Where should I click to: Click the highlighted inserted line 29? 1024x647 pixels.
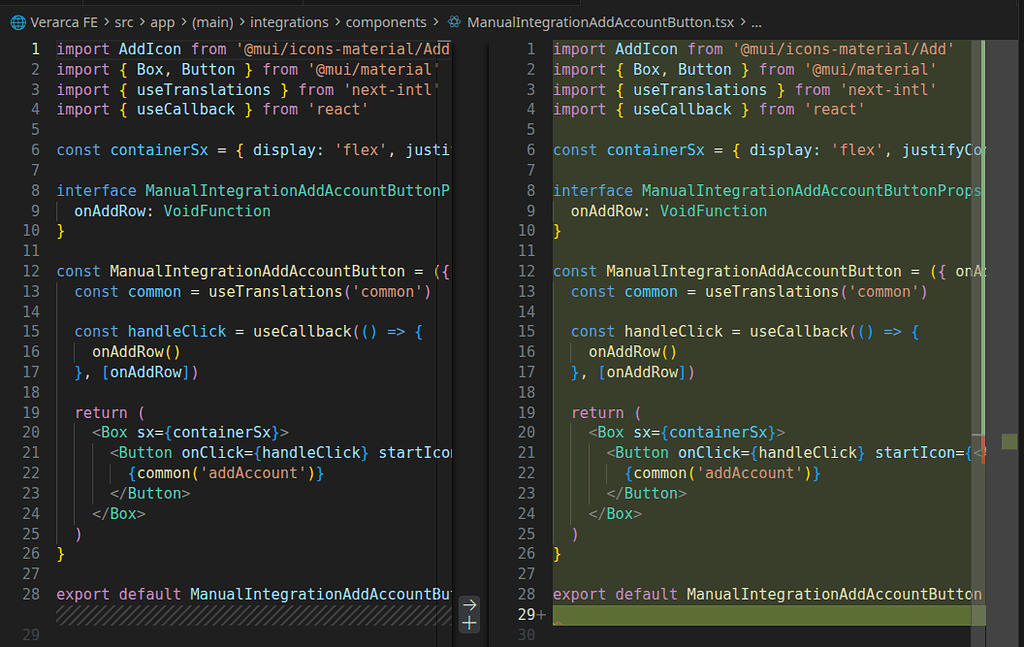750,615
